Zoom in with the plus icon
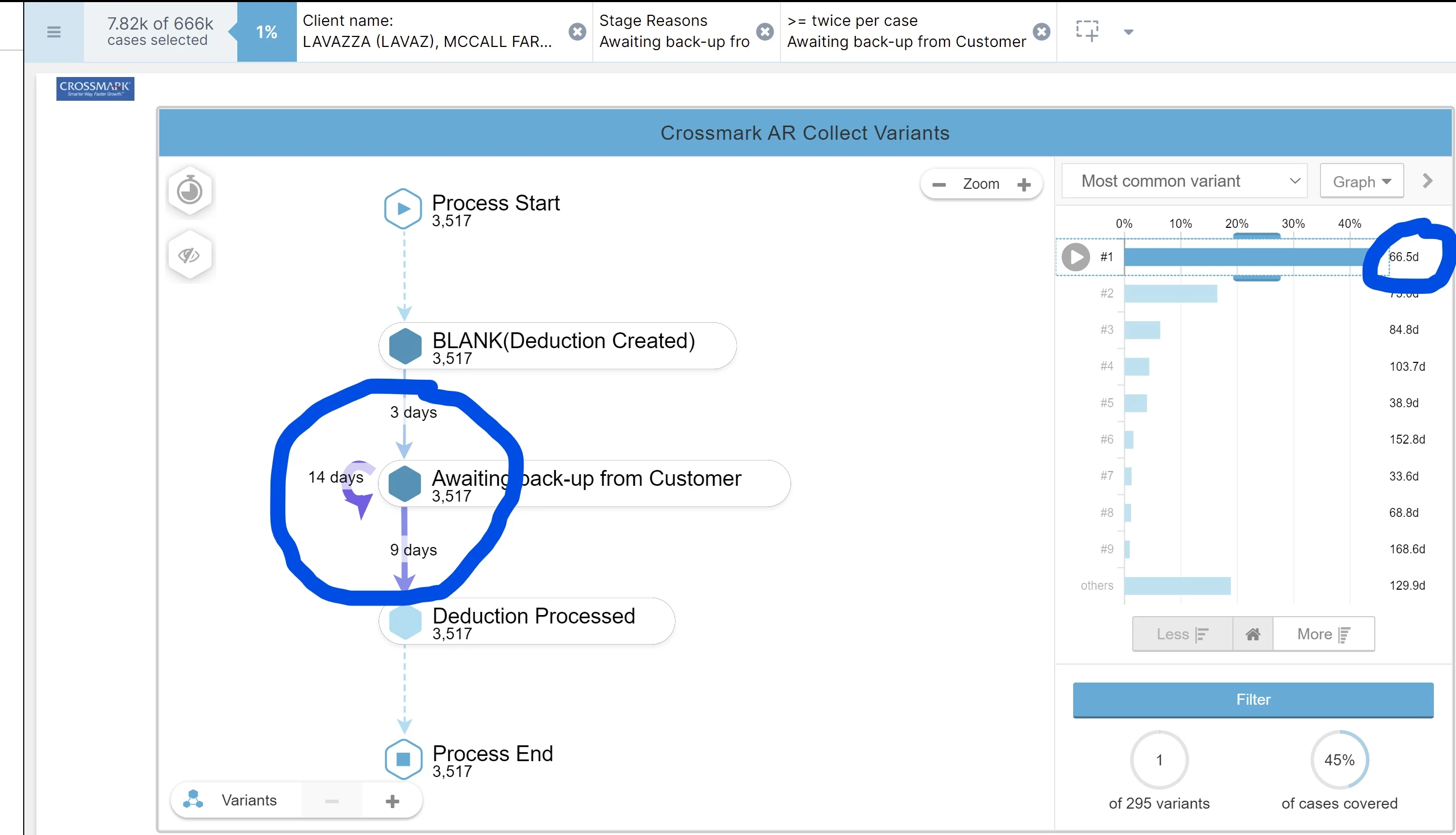The height and width of the screenshot is (835, 1456). click(x=1024, y=185)
